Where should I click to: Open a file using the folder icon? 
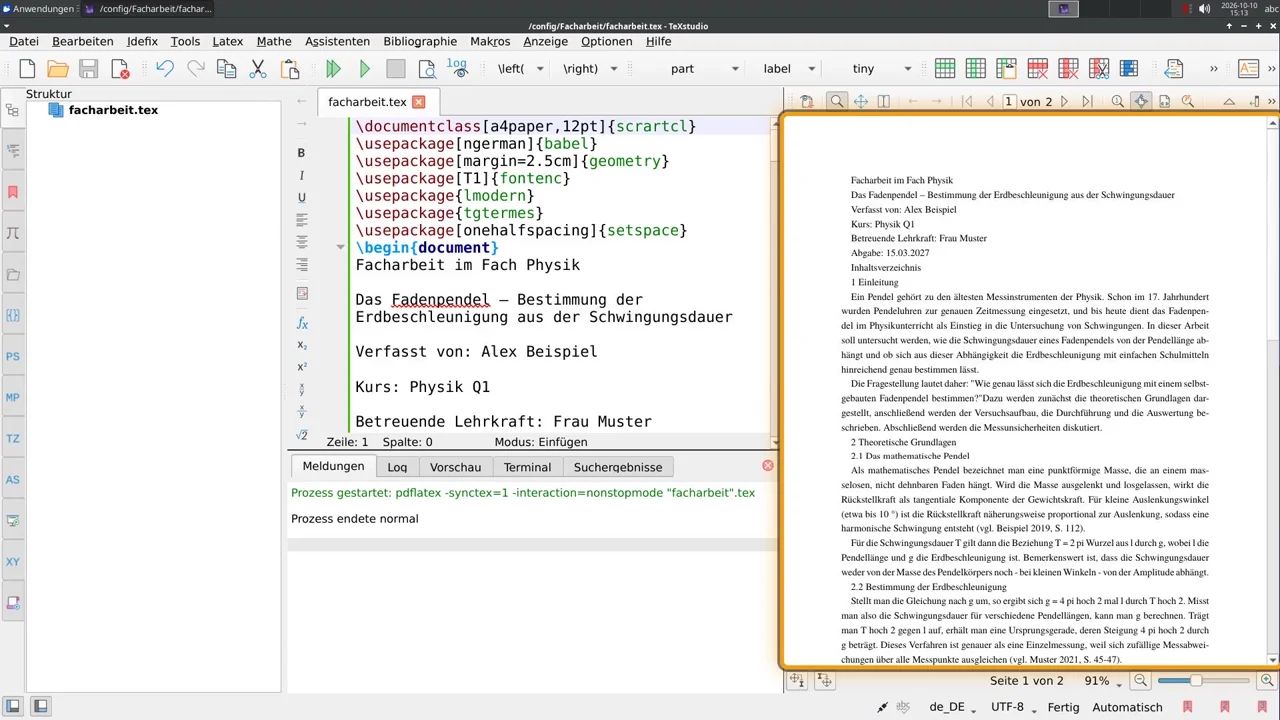click(58, 69)
